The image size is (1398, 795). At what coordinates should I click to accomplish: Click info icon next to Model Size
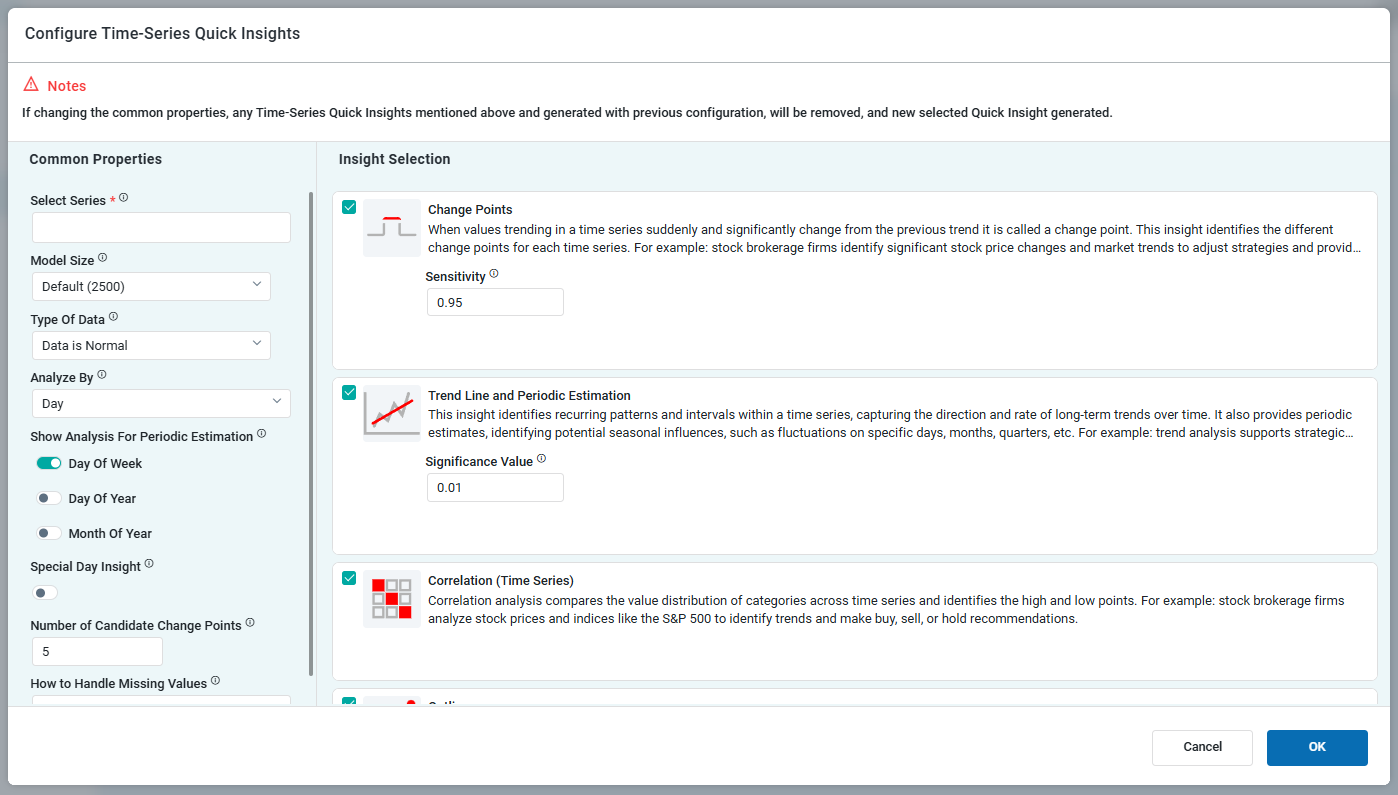coord(102,258)
